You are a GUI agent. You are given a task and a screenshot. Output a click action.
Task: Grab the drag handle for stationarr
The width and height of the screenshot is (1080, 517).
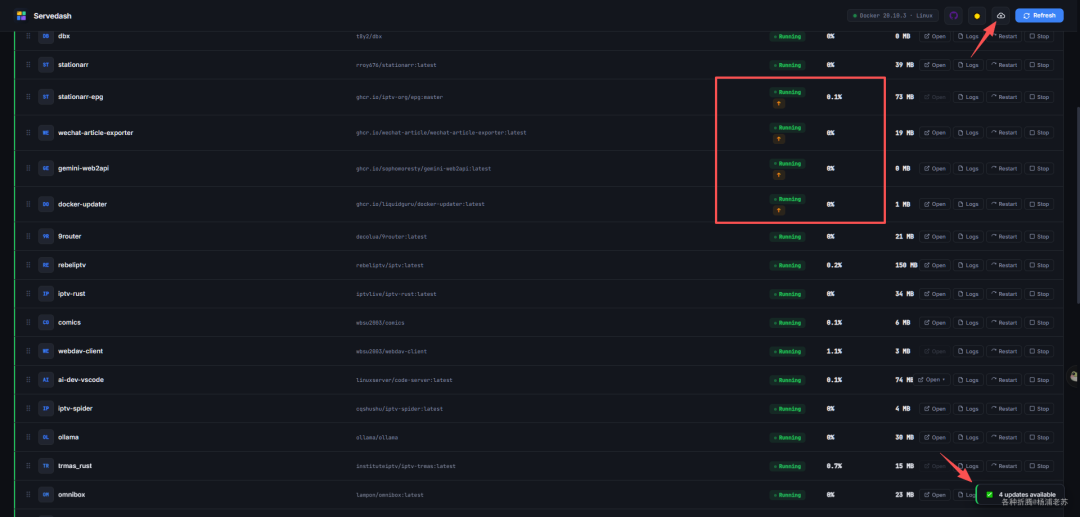pyautogui.click(x=28, y=65)
